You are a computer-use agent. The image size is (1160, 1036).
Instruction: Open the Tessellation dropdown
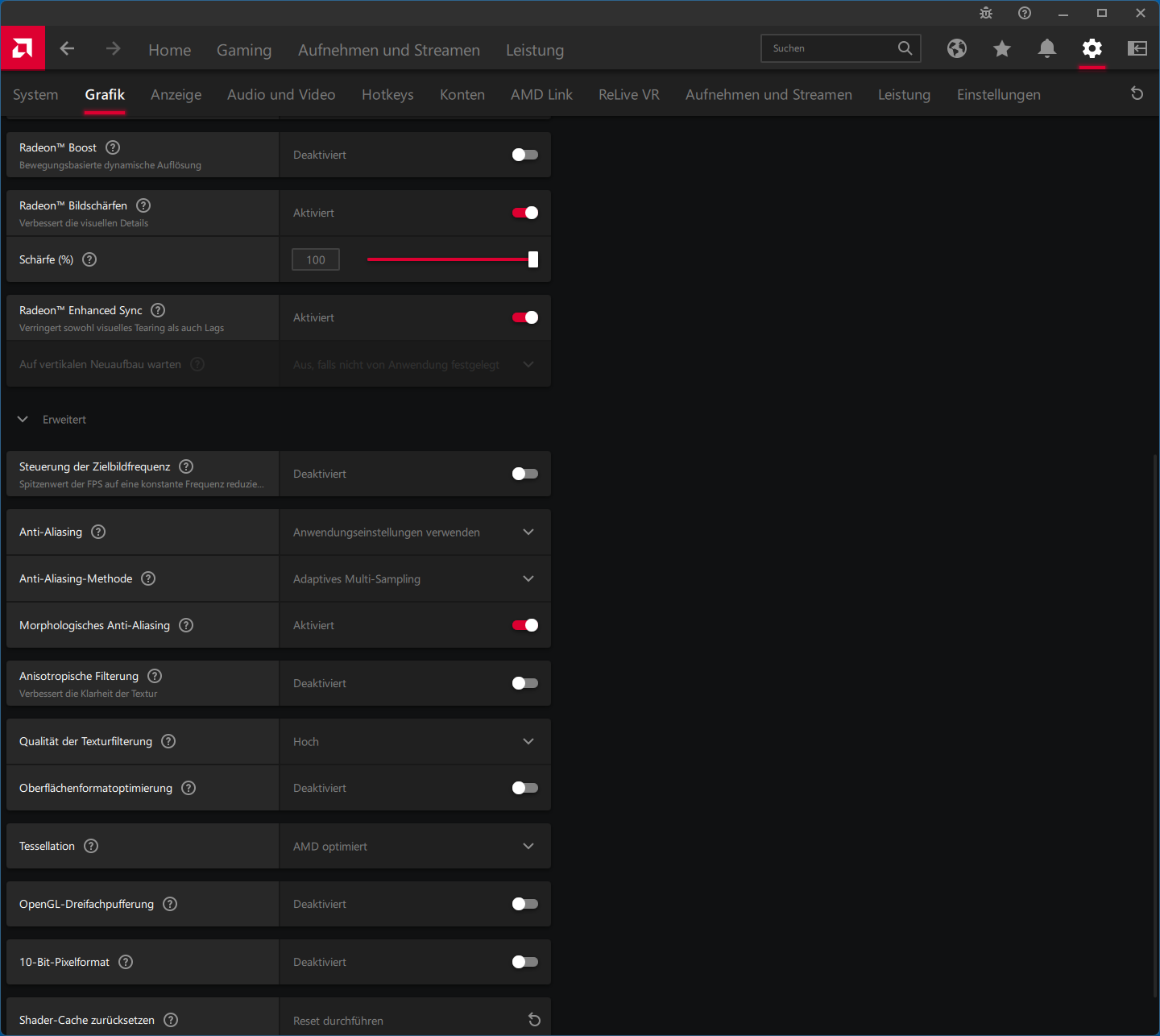[x=415, y=846]
